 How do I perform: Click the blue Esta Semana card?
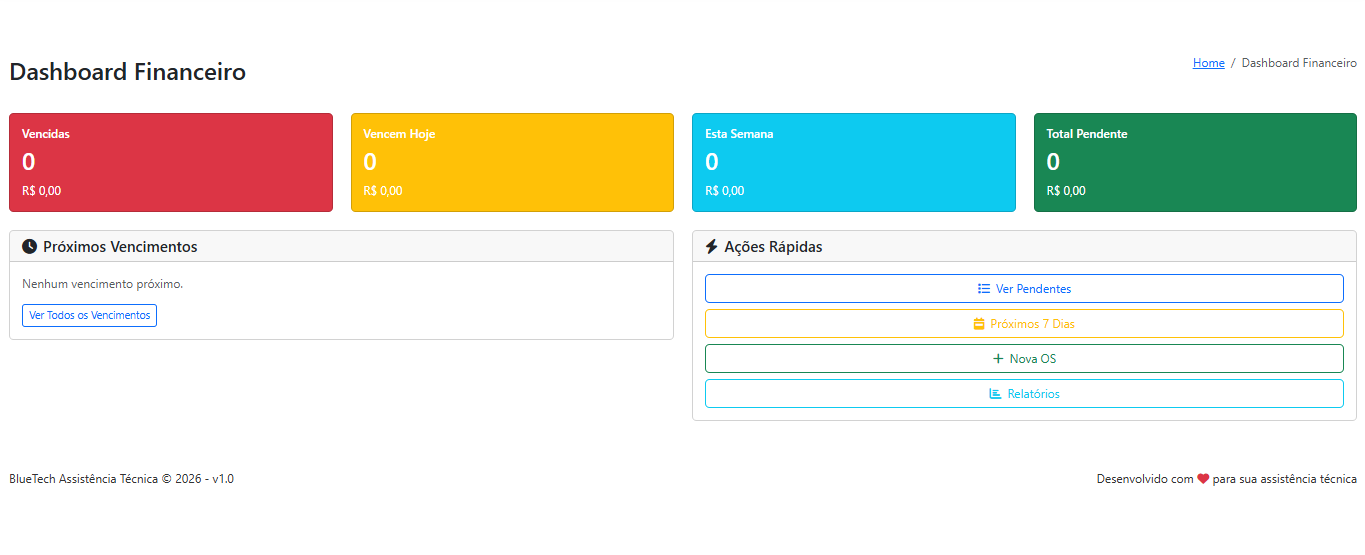point(854,162)
